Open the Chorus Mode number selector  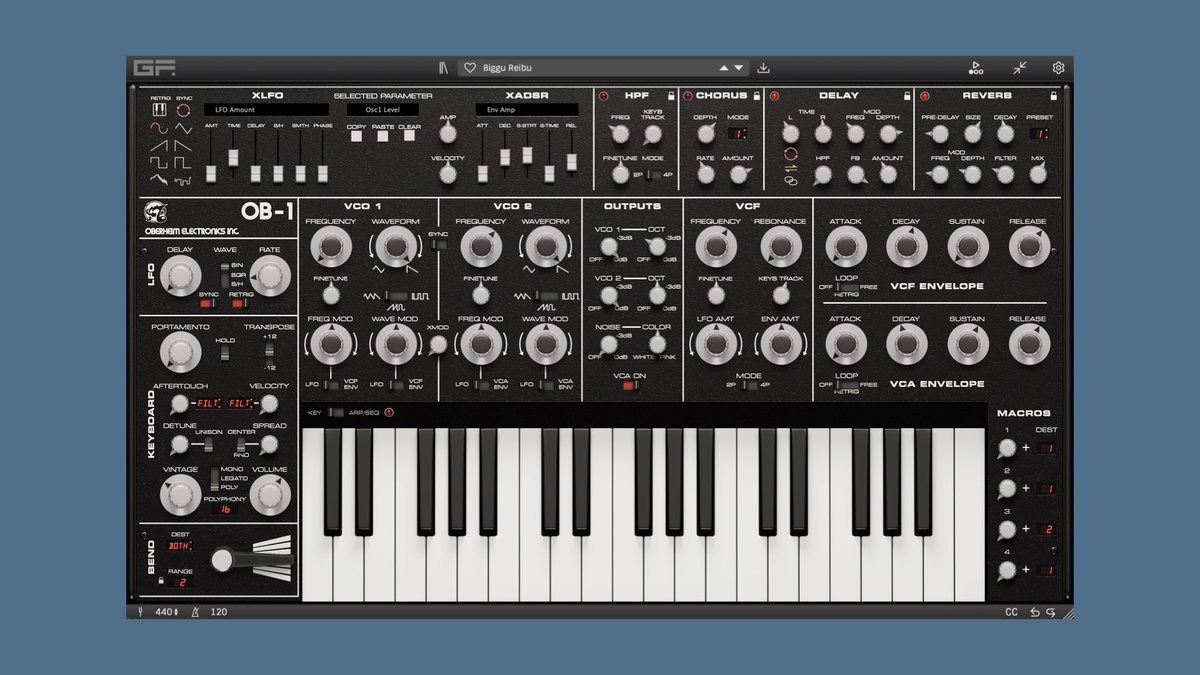click(738, 133)
